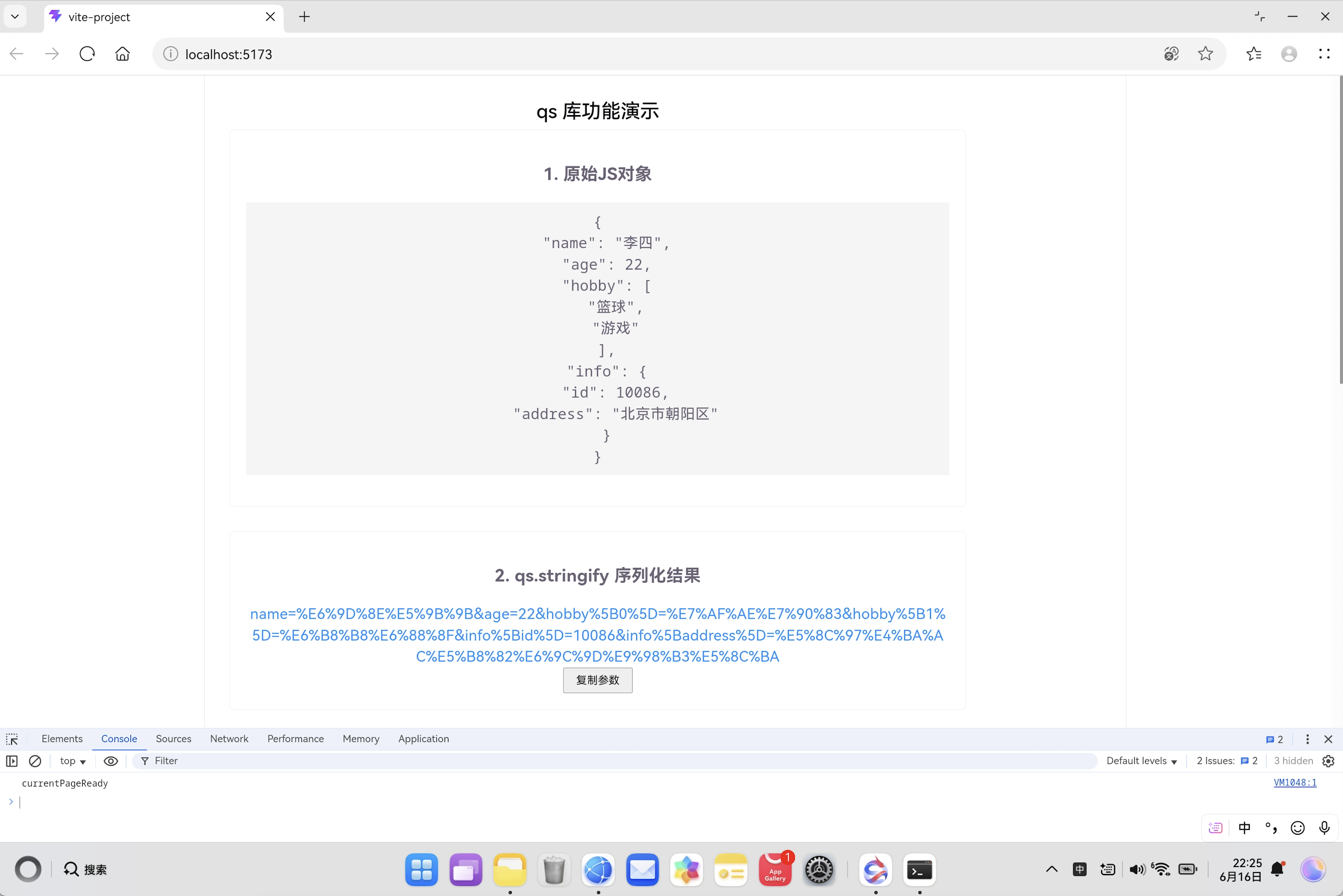1343x896 pixels.
Task: Click the console Filter field
Action: (614, 761)
